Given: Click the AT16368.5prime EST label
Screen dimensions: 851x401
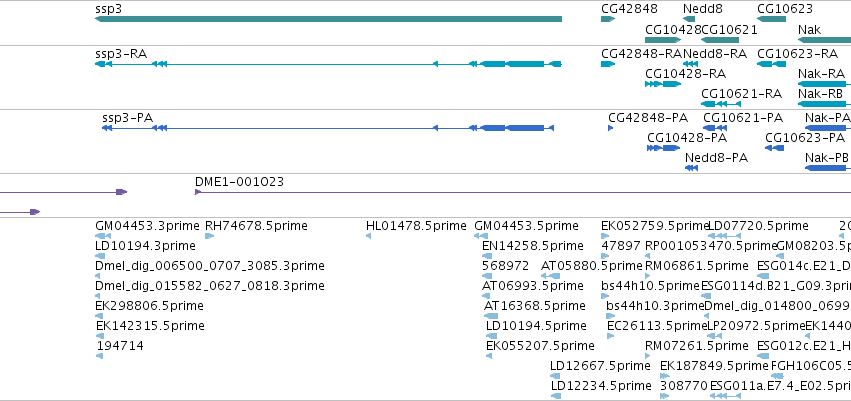Looking at the screenshot, I should coord(535,306).
